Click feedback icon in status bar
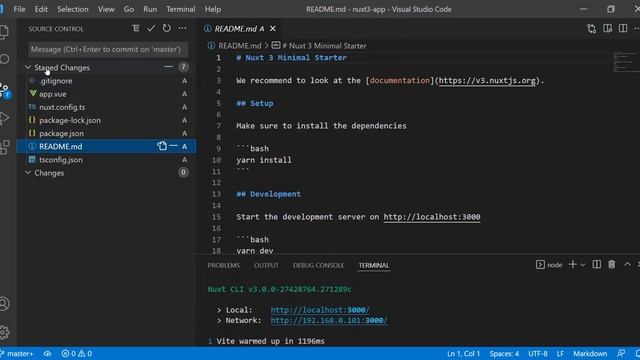 pyautogui.click(x=621, y=353)
